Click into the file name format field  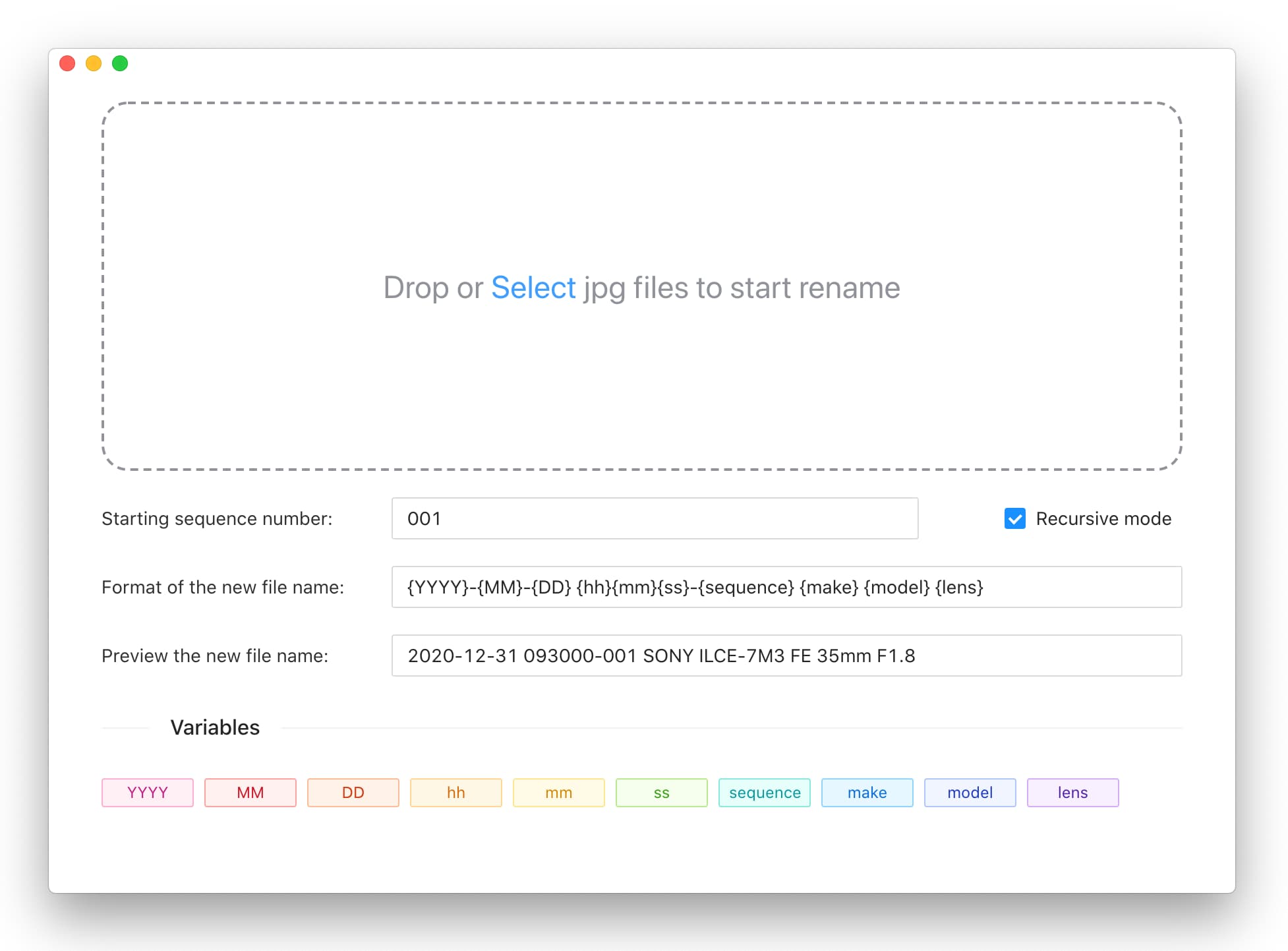(x=786, y=587)
